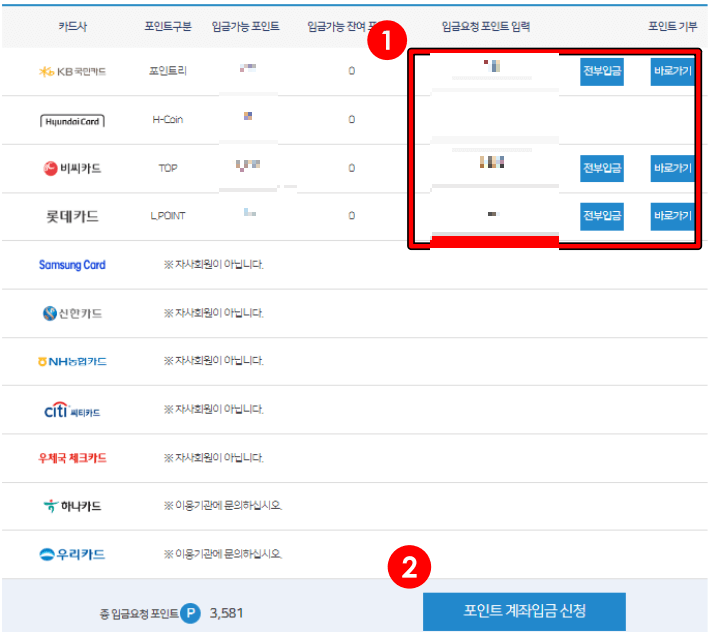Click TOP point type text
The image size is (720, 632).
click(168, 168)
